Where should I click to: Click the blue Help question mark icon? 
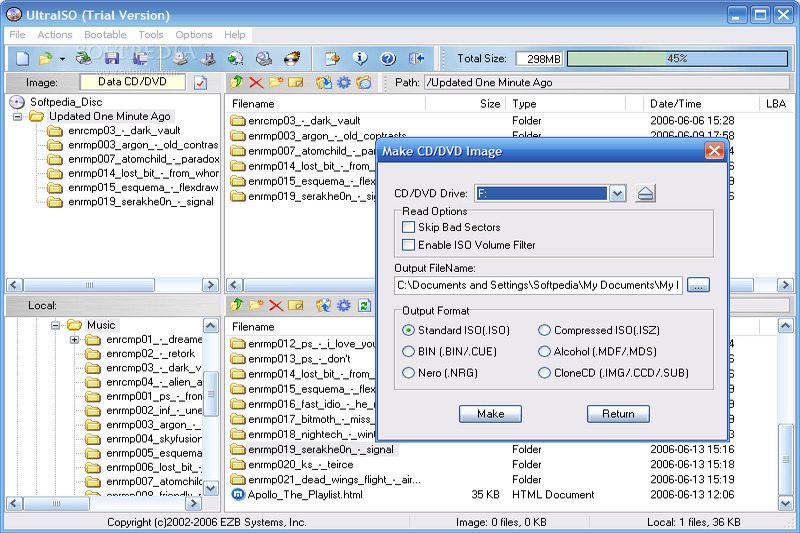pyautogui.click(x=387, y=59)
